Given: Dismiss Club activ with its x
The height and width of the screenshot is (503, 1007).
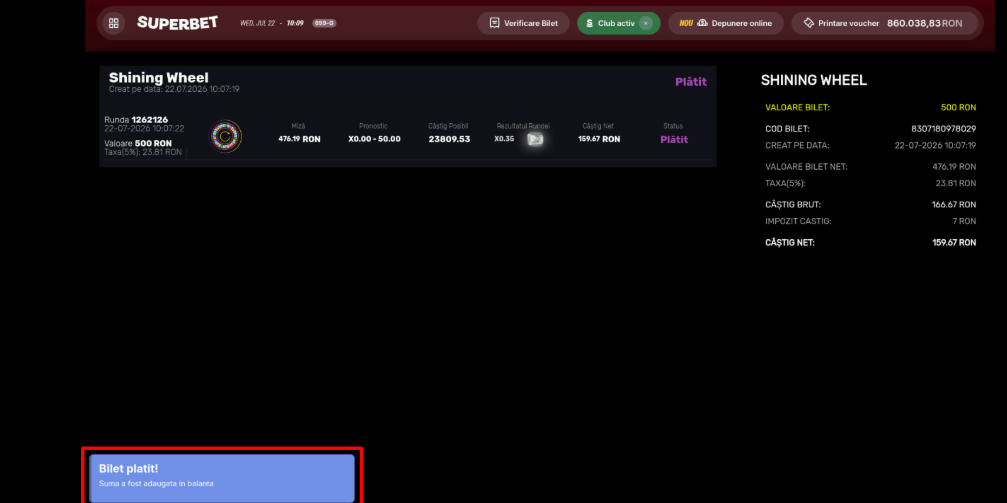Looking at the screenshot, I should pos(646,23).
